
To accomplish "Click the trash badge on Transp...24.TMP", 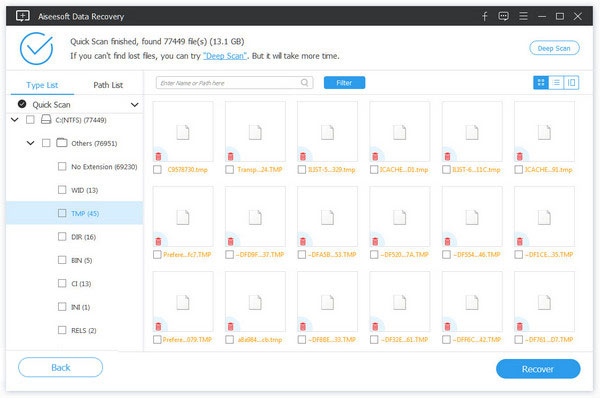I will coord(230,156).
